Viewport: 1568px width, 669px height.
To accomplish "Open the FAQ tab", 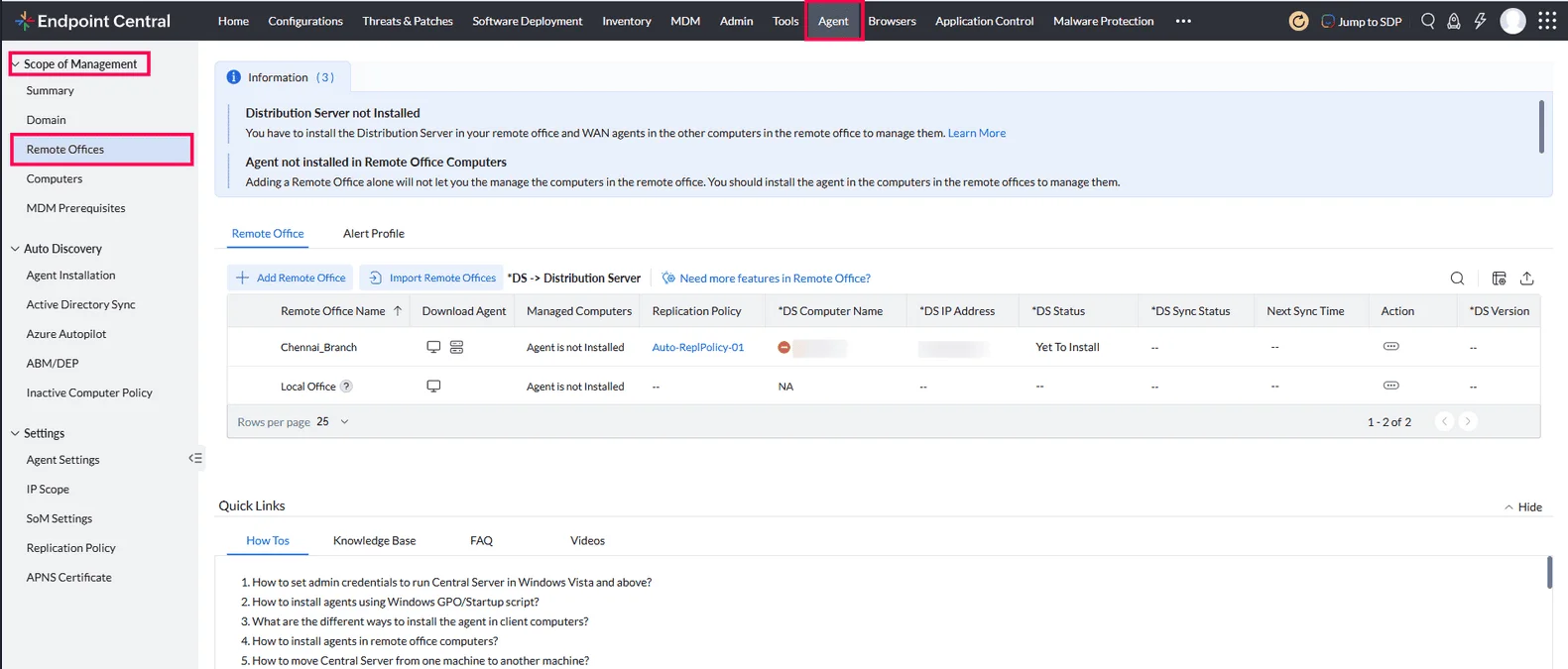I will tap(481, 540).
